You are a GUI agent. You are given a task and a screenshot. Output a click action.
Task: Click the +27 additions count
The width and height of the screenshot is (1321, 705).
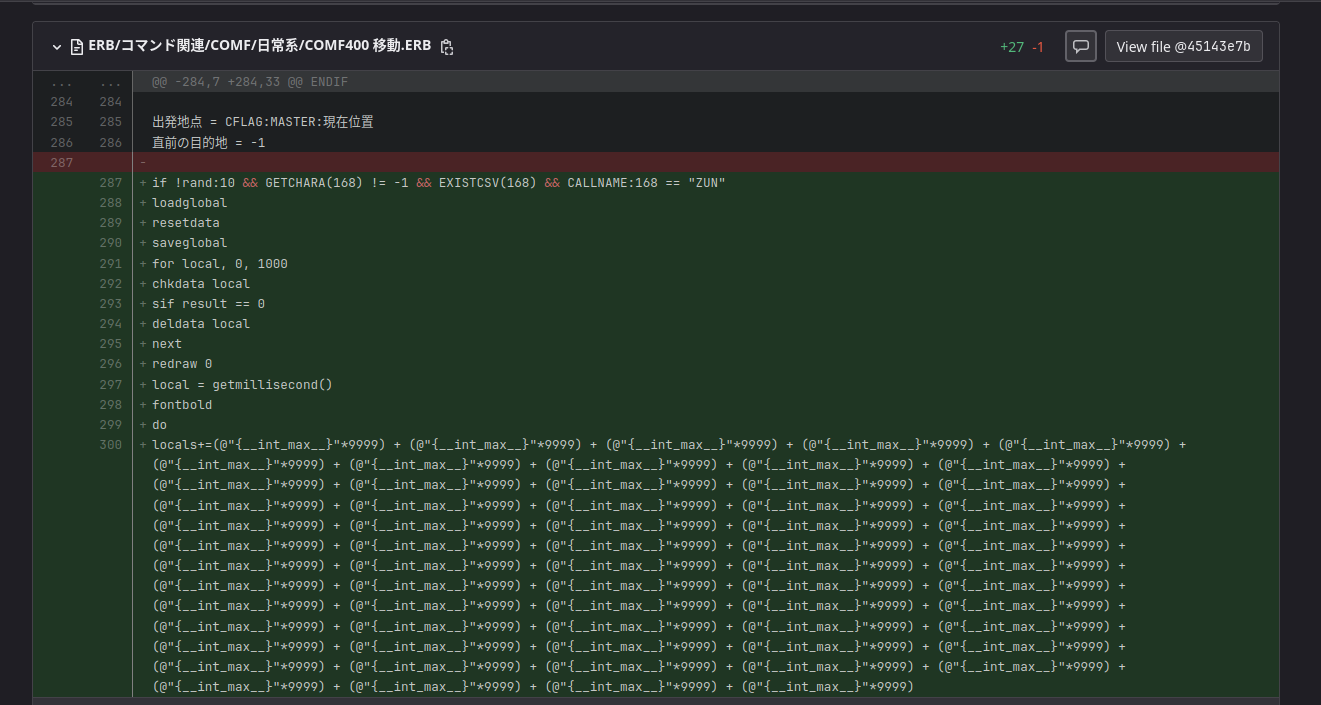coord(1011,47)
